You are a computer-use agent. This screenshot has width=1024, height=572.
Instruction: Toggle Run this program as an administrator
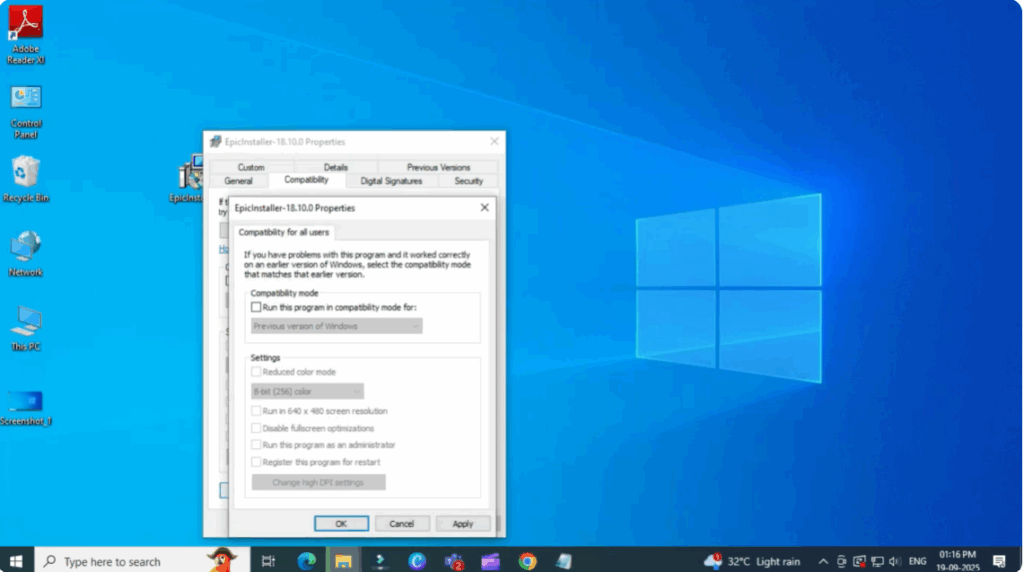pyautogui.click(x=256, y=445)
